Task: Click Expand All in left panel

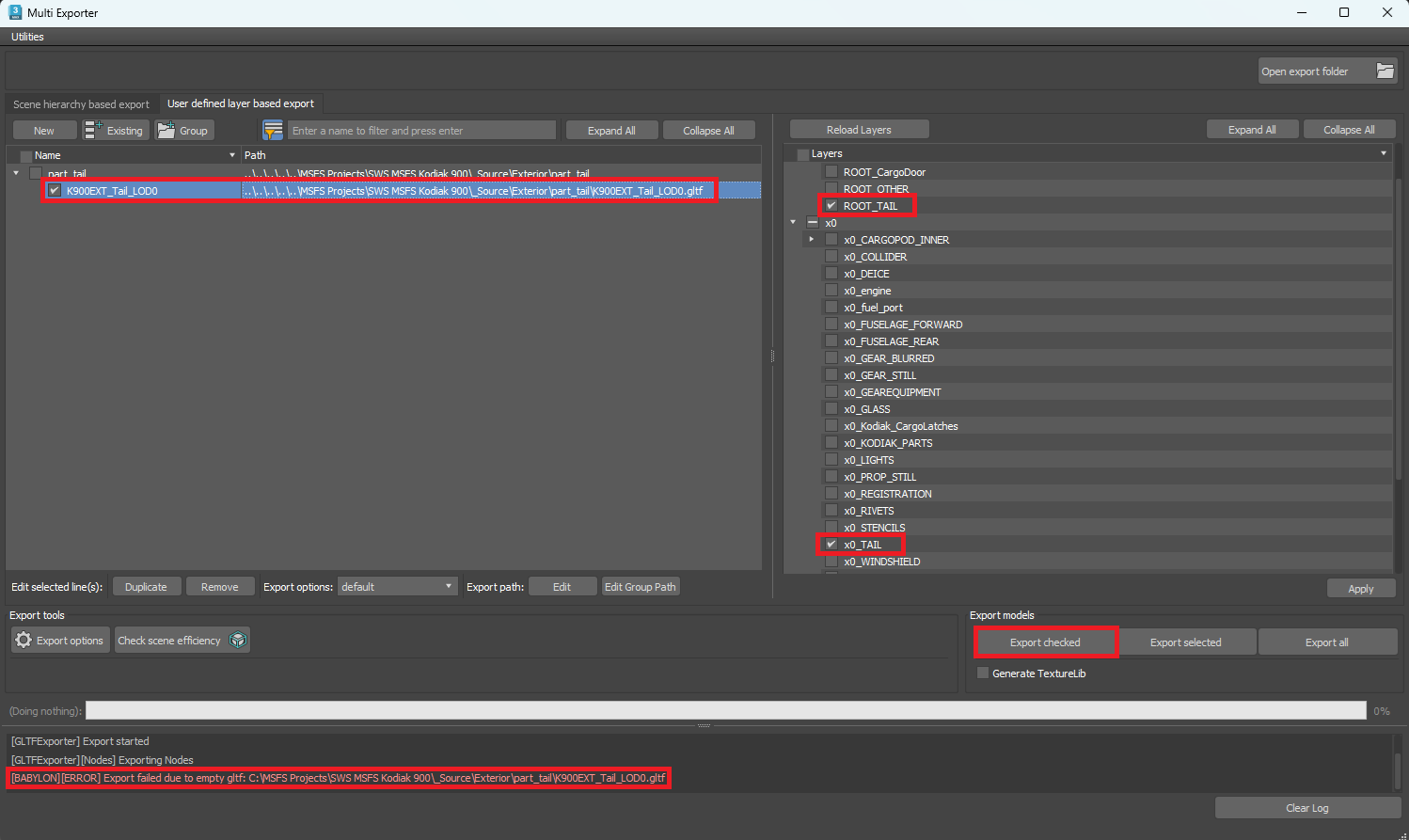Action: pos(611,131)
